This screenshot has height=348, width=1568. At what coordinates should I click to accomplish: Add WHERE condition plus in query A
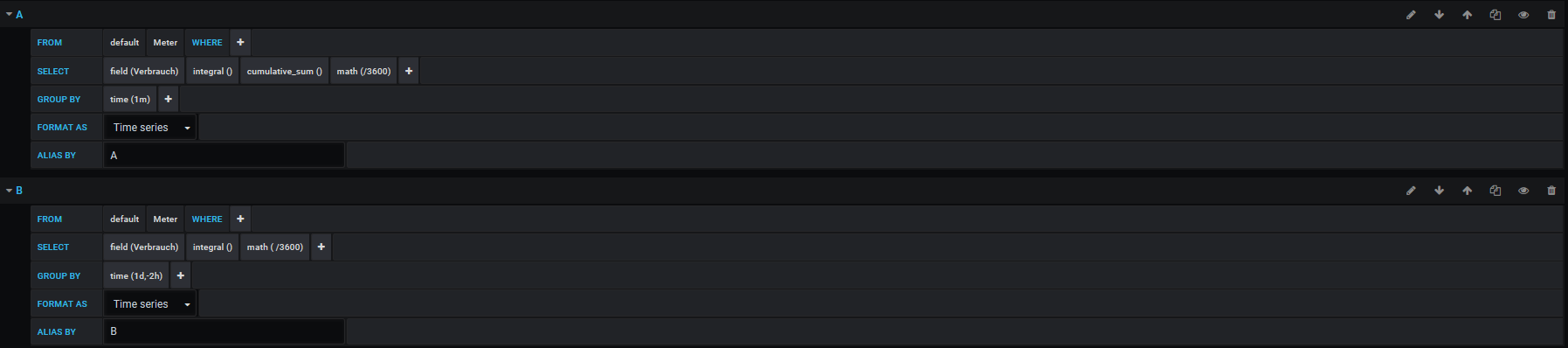click(x=240, y=43)
